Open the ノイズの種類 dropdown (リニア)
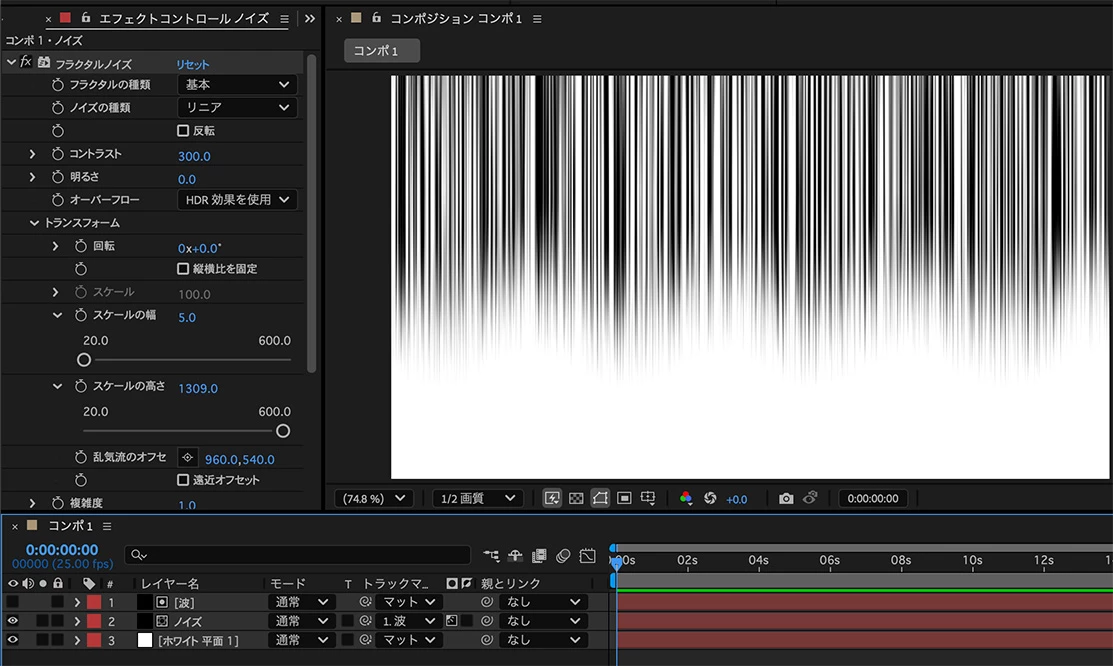Viewport: 1113px width, 666px height. (237, 107)
